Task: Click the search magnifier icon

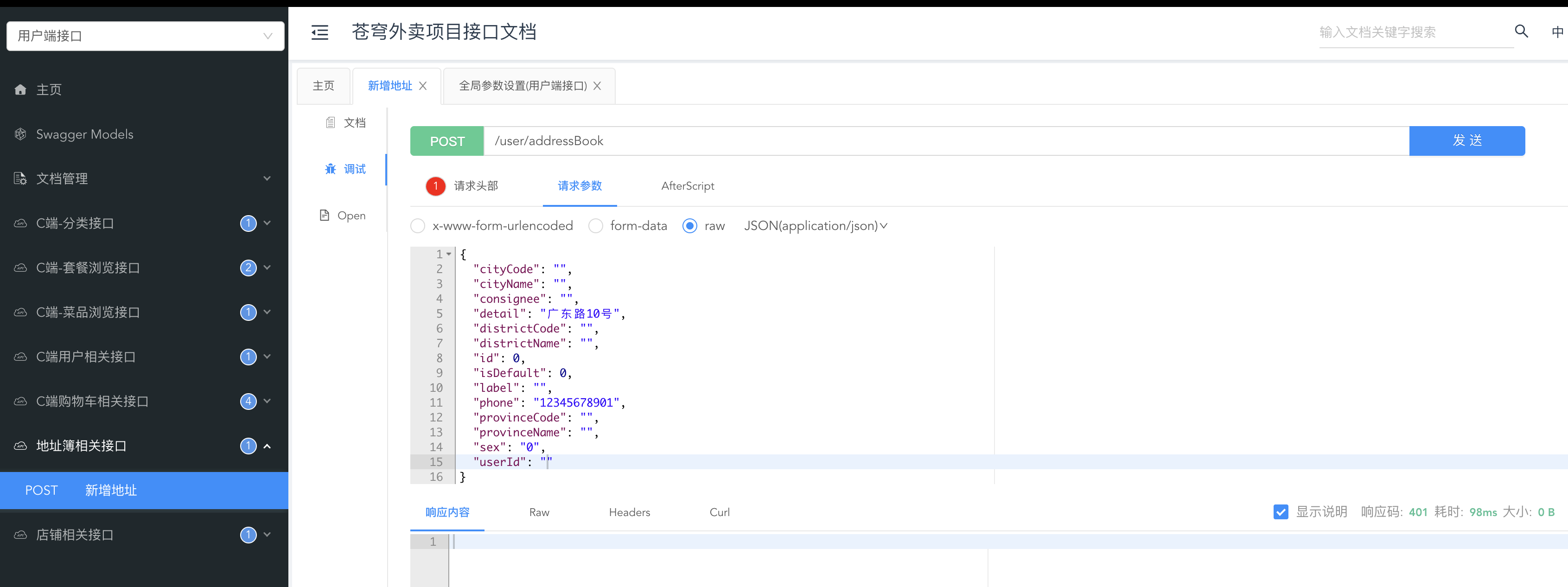Action: pos(1521,32)
